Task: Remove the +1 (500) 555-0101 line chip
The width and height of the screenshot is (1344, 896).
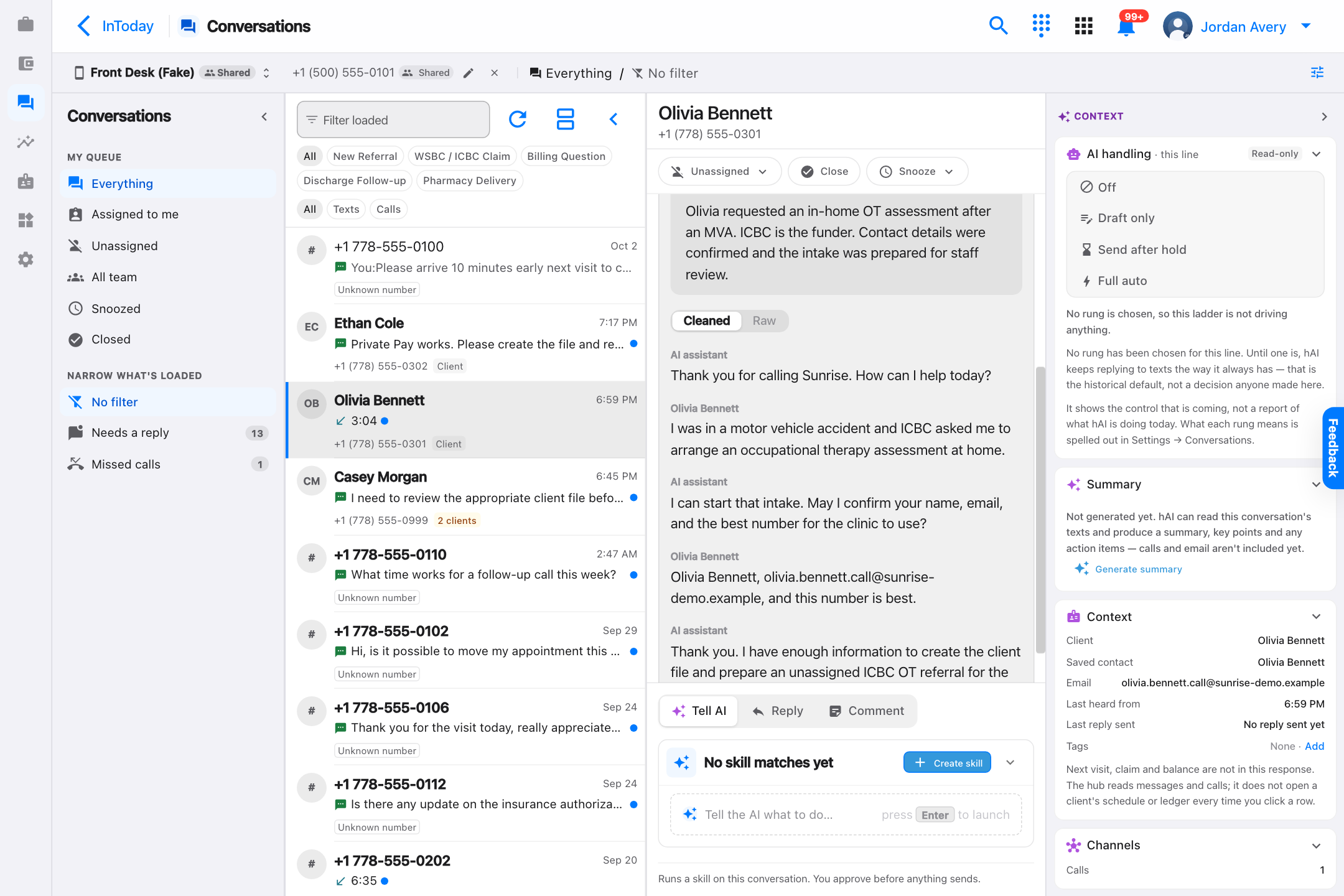Action: (495, 73)
